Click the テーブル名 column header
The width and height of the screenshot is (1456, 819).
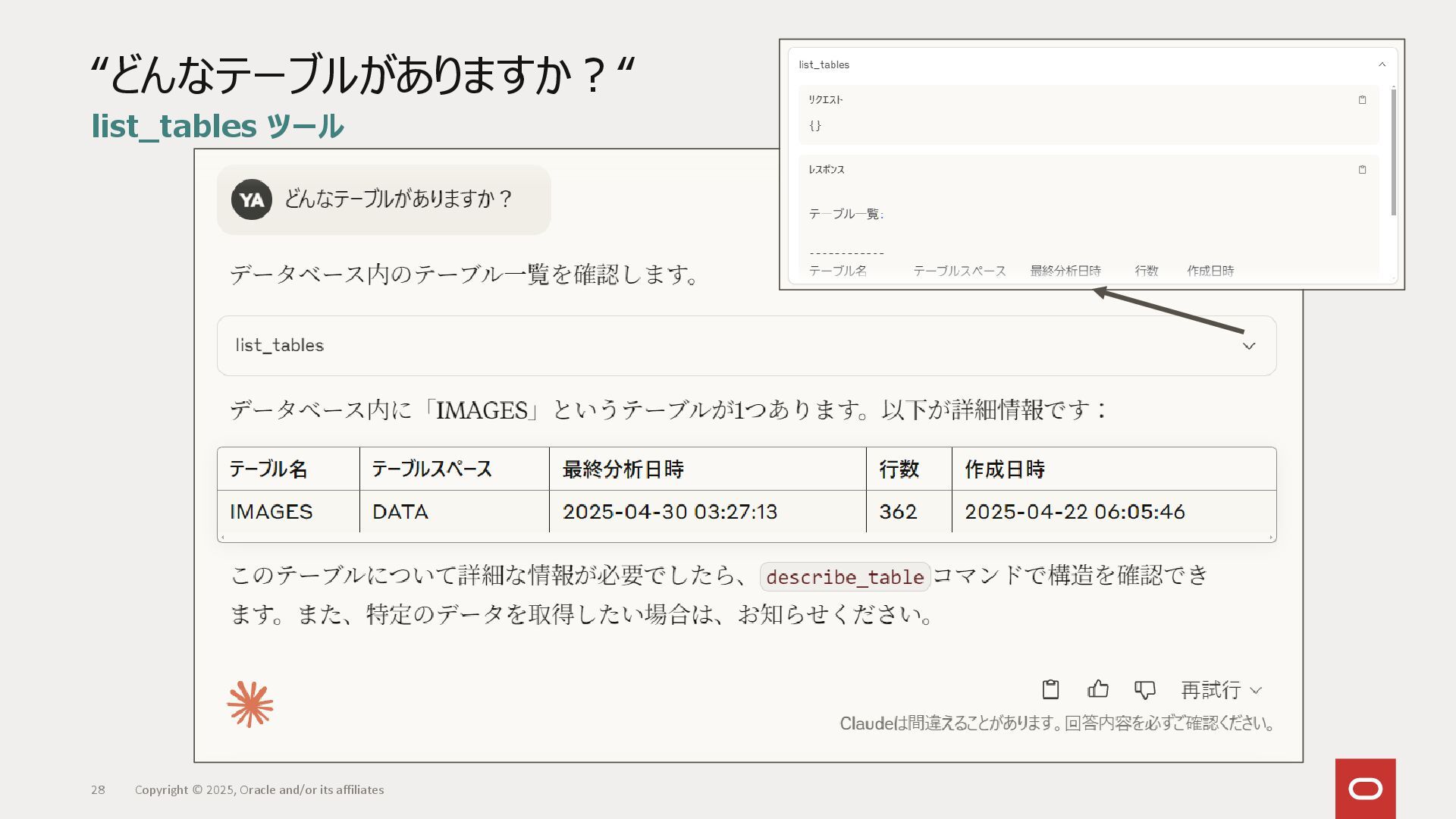268,469
